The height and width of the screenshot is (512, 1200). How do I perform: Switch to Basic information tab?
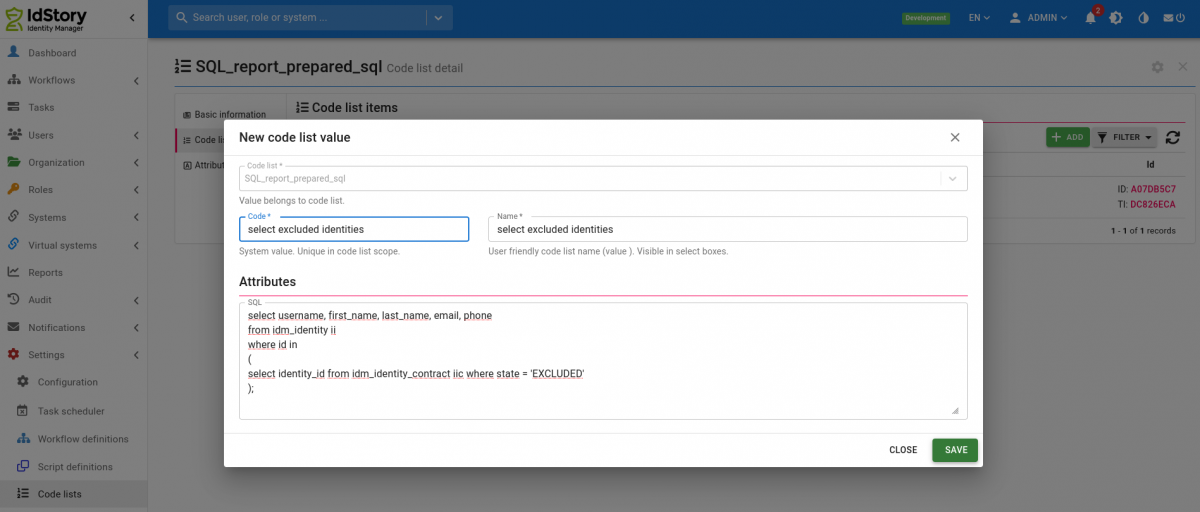[x=230, y=114]
